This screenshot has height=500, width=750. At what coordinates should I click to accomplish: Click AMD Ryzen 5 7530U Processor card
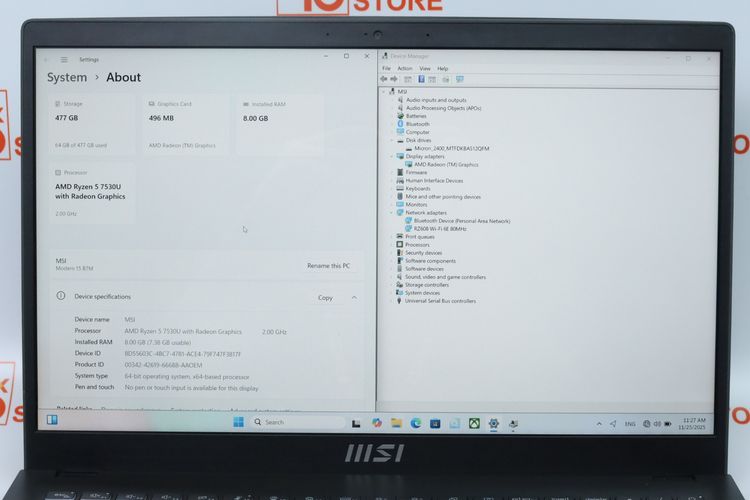tap(92, 193)
